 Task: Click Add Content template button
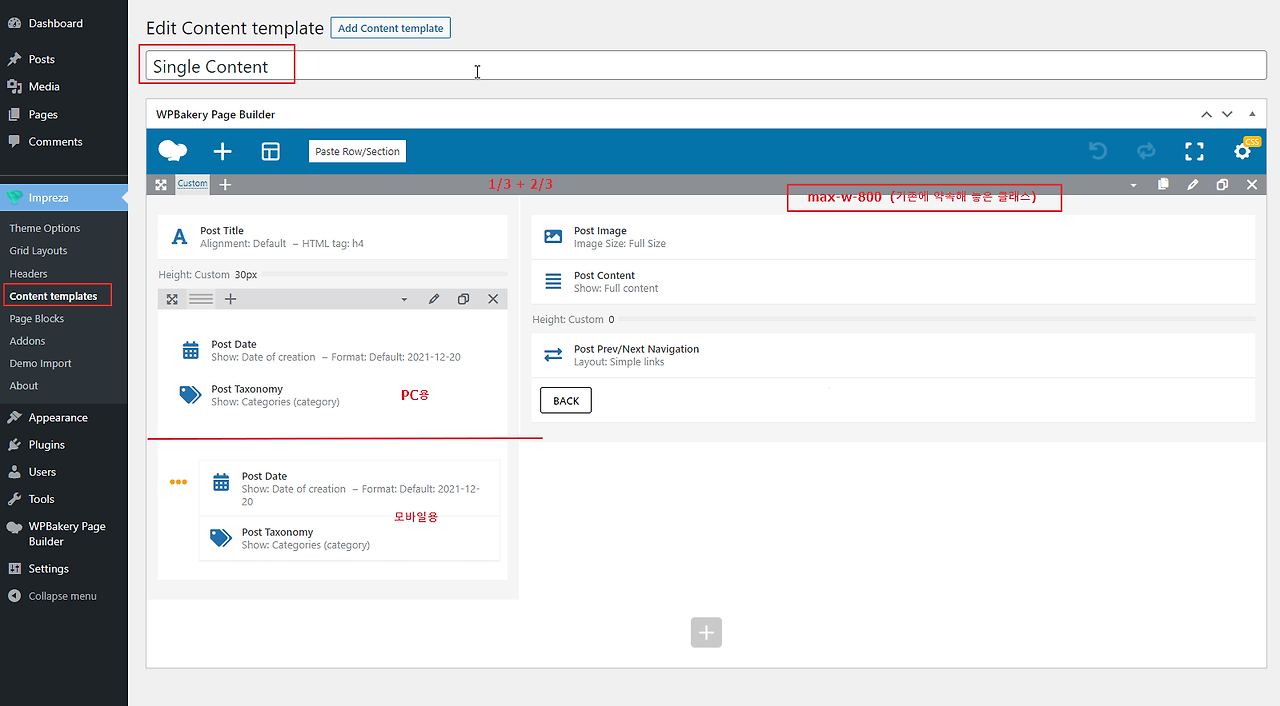tap(390, 28)
